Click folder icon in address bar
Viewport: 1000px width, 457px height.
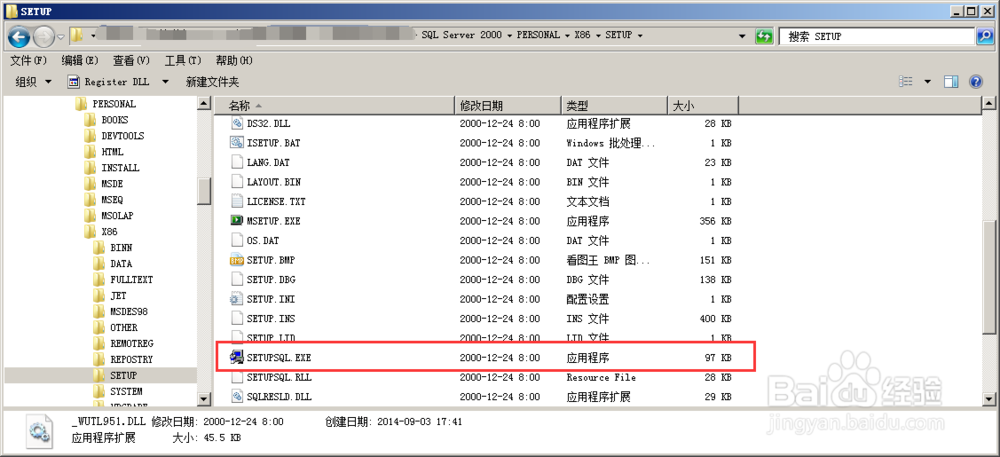tap(77, 35)
